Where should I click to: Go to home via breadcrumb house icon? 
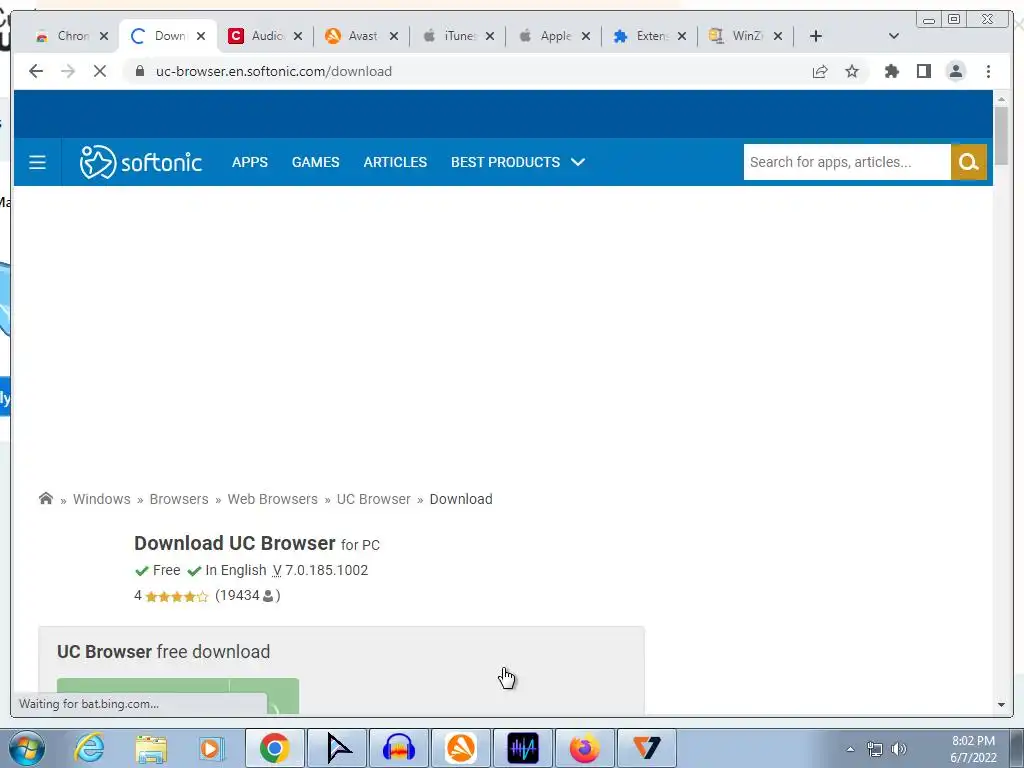pos(46,499)
